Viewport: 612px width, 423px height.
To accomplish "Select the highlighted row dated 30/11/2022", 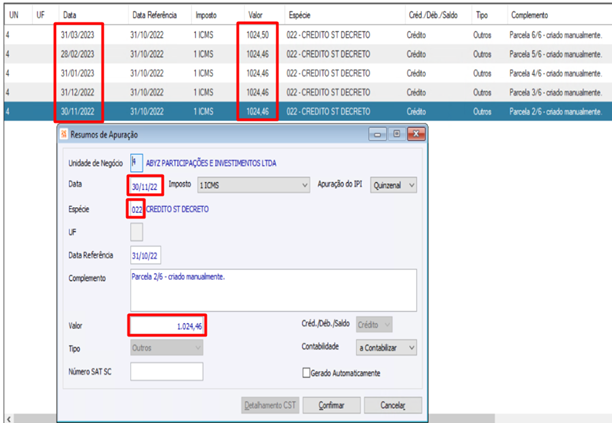I will (x=308, y=111).
